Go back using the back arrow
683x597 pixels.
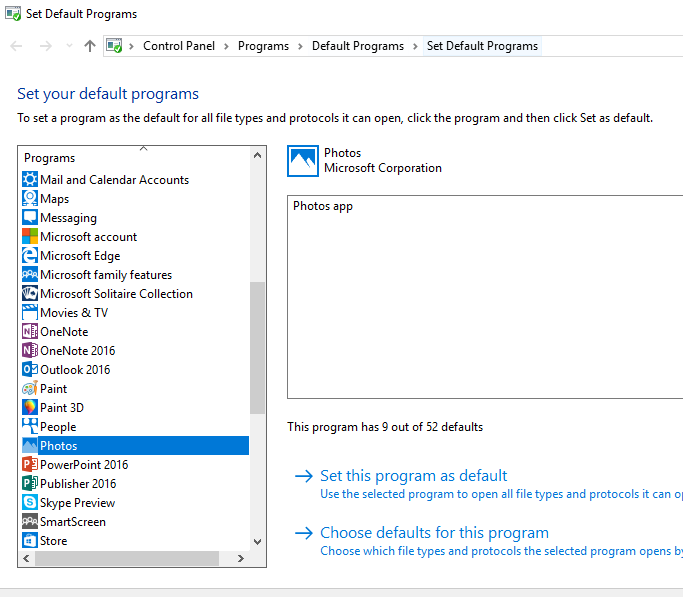(x=16, y=46)
